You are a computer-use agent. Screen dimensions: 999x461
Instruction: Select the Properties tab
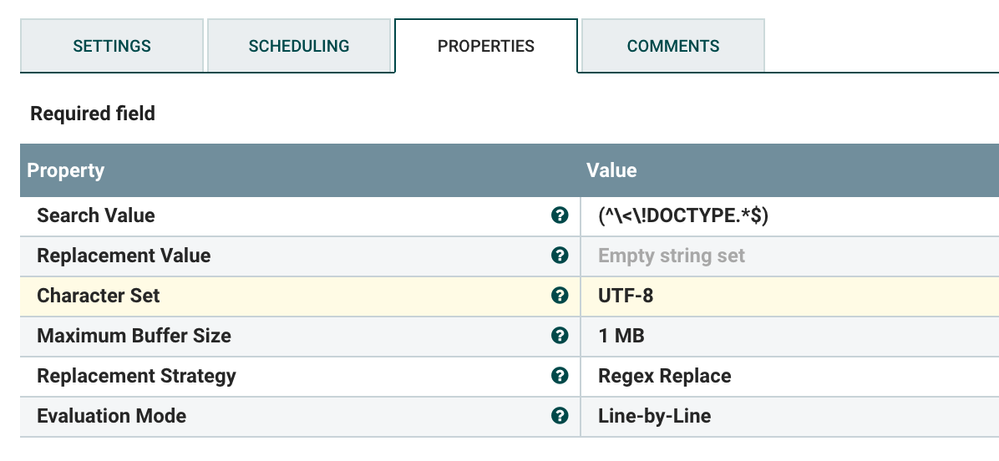[486, 46]
